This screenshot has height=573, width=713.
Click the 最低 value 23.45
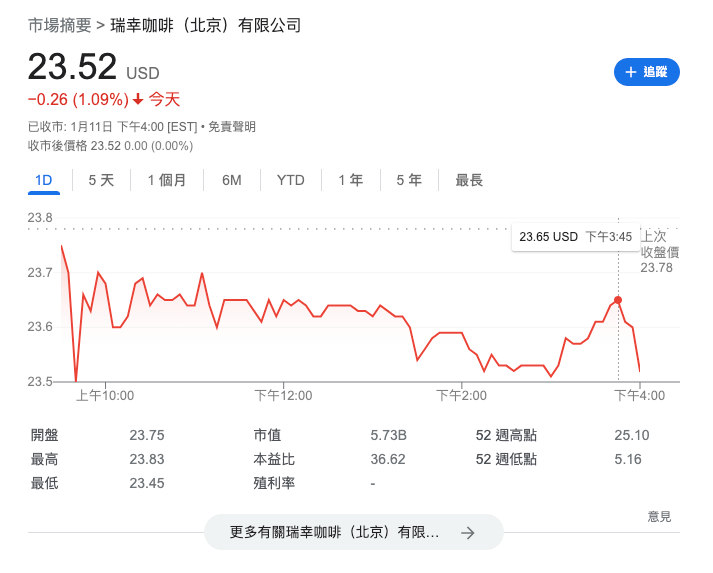[x=147, y=483]
